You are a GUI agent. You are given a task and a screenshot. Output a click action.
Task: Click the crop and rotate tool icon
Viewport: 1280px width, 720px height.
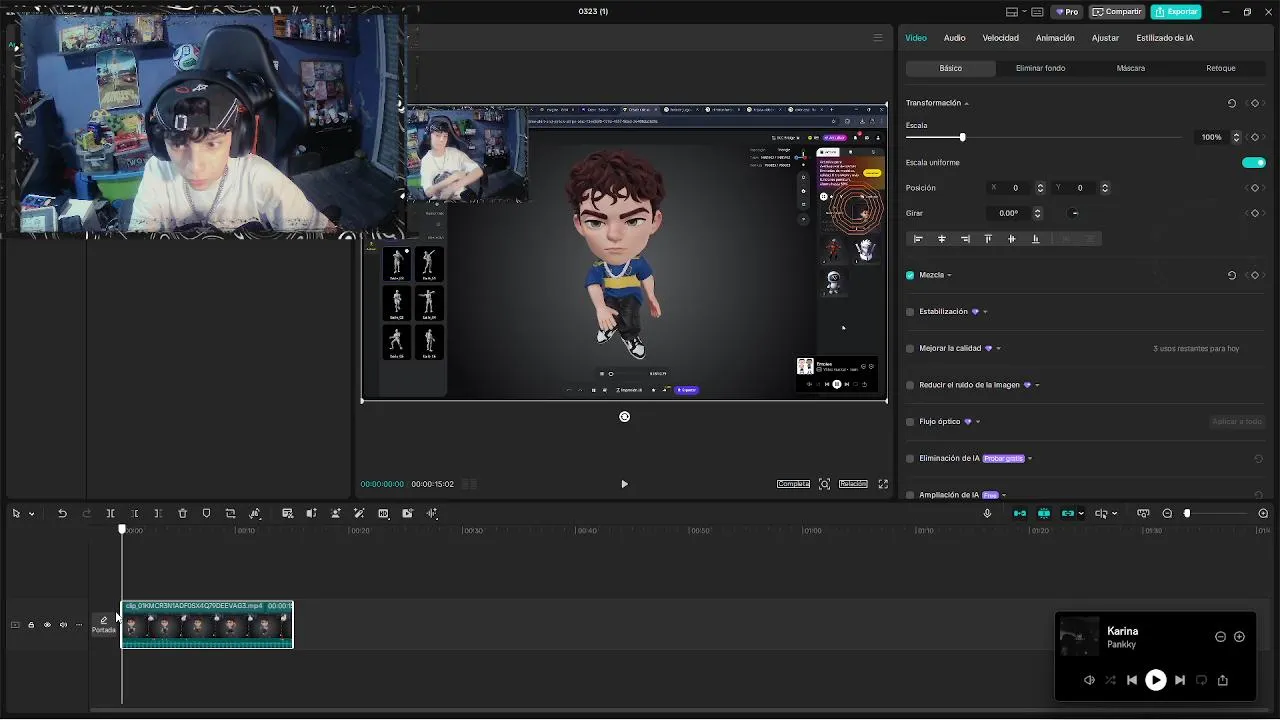230,513
